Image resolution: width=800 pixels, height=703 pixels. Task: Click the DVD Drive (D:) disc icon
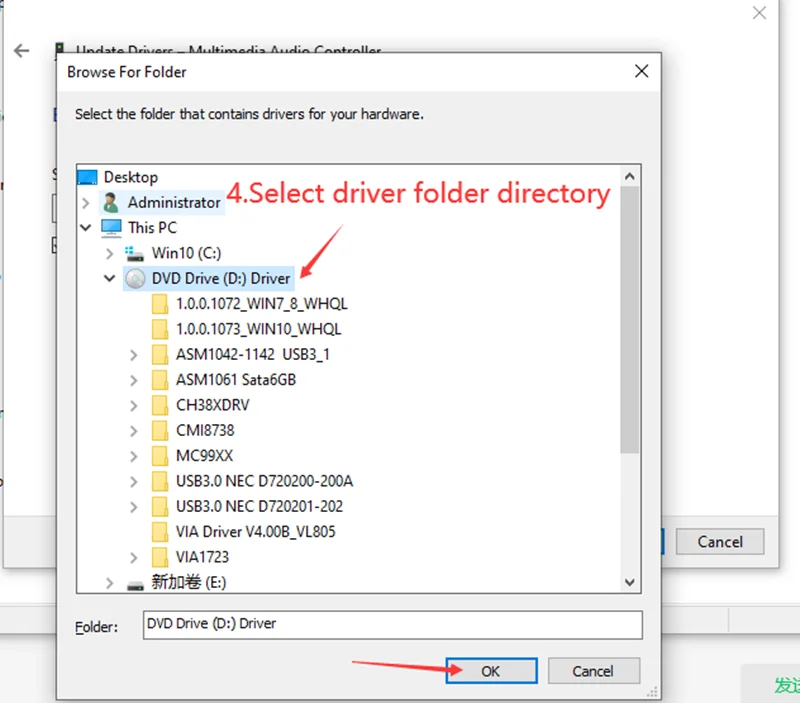point(136,278)
